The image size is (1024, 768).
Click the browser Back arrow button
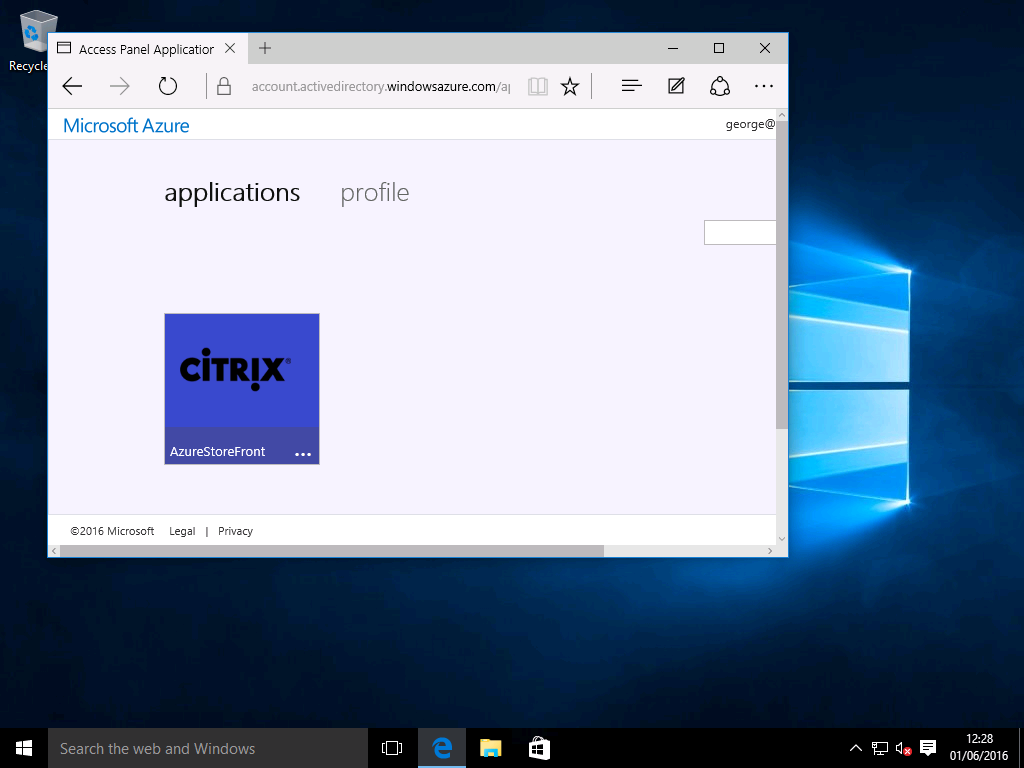pyautogui.click(x=72, y=87)
